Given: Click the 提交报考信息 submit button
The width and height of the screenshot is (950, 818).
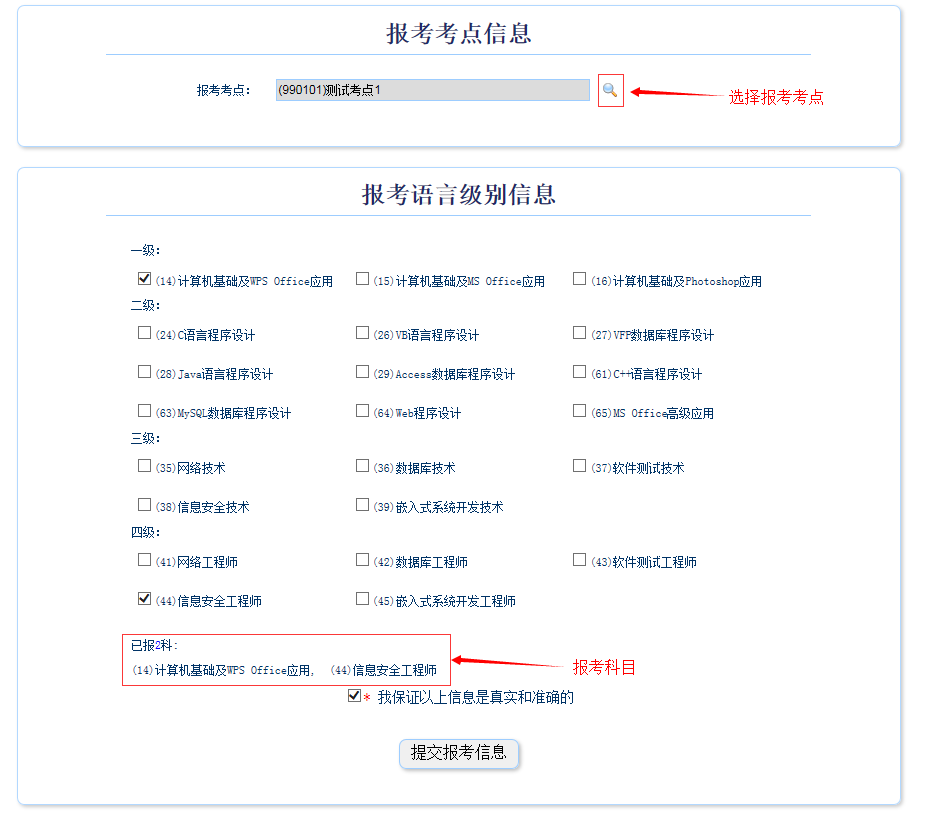Looking at the screenshot, I should click(x=459, y=753).
